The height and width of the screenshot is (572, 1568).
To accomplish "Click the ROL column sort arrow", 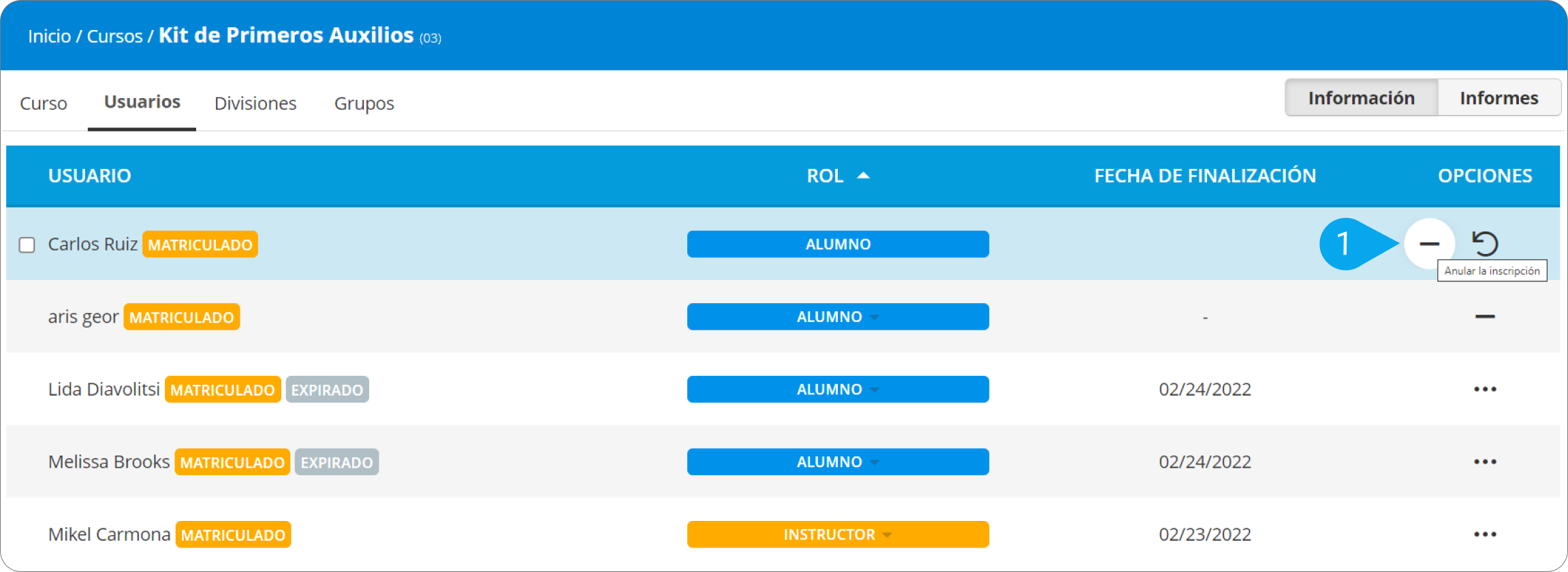I will pos(863,176).
